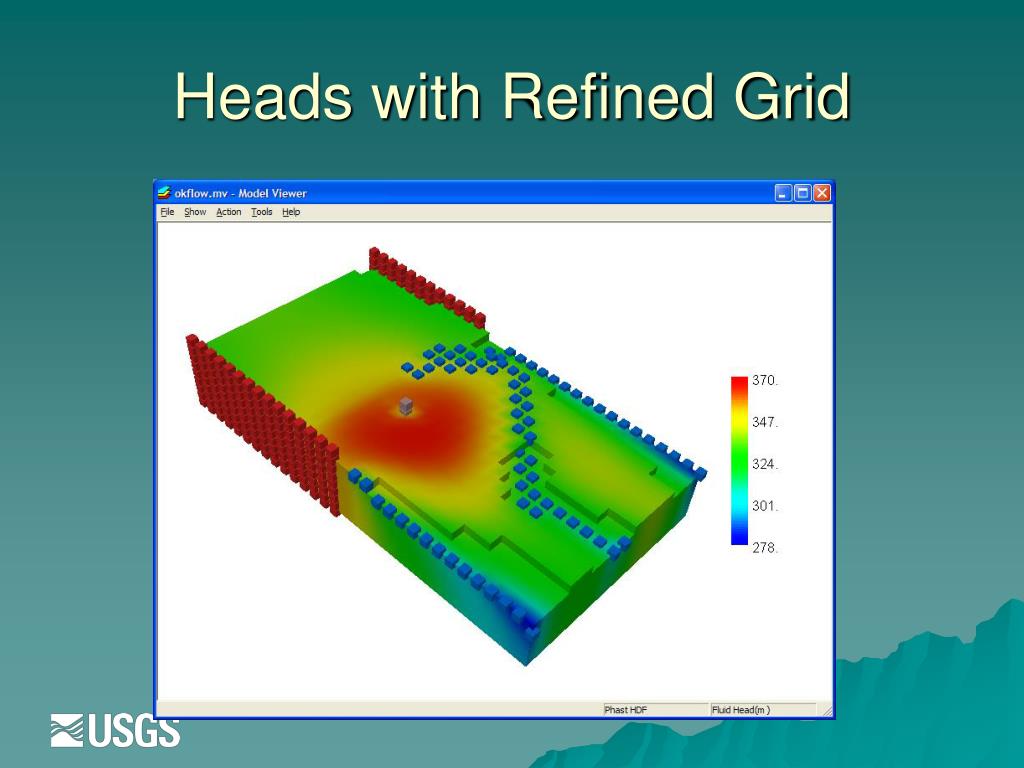Click the 370. legend value
Viewport: 1024px width, 768px height.
pos(765,380)
